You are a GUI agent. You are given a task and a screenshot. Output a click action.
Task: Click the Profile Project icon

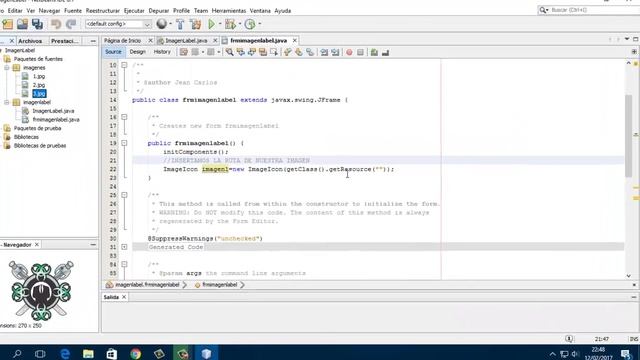click(250, 24)
